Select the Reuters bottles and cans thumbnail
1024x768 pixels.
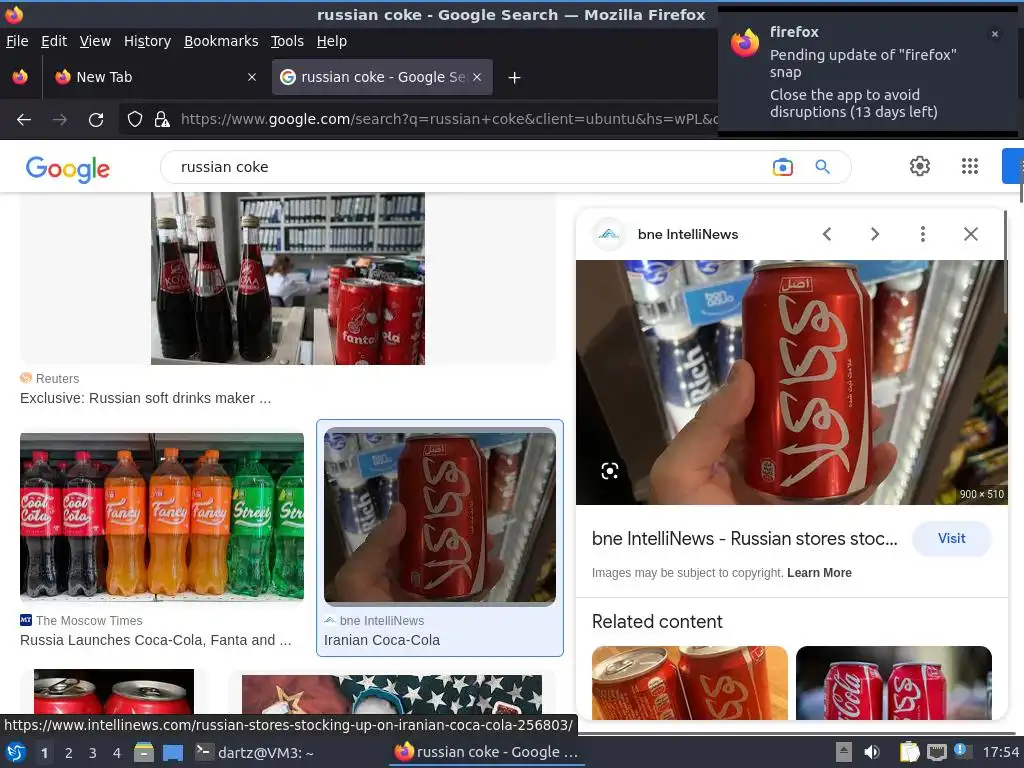pos(288,278)
